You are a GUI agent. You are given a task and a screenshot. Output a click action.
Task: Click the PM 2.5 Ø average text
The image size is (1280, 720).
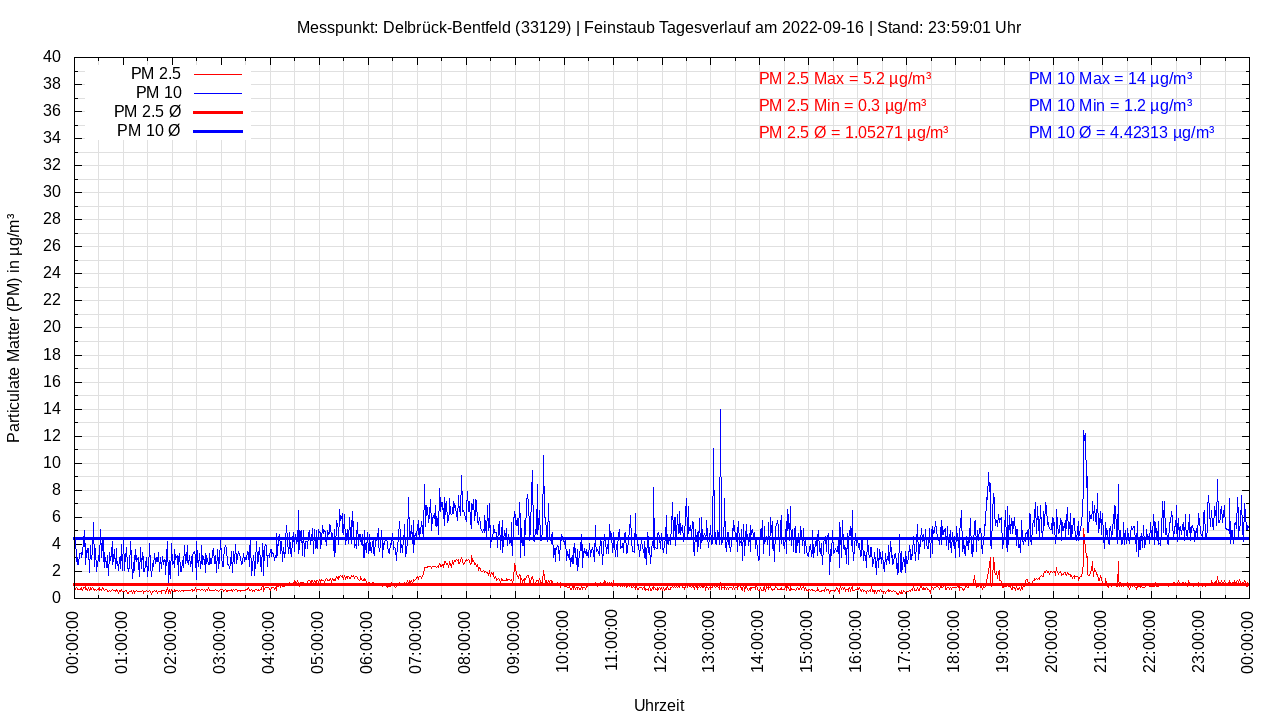coord(853,132)
